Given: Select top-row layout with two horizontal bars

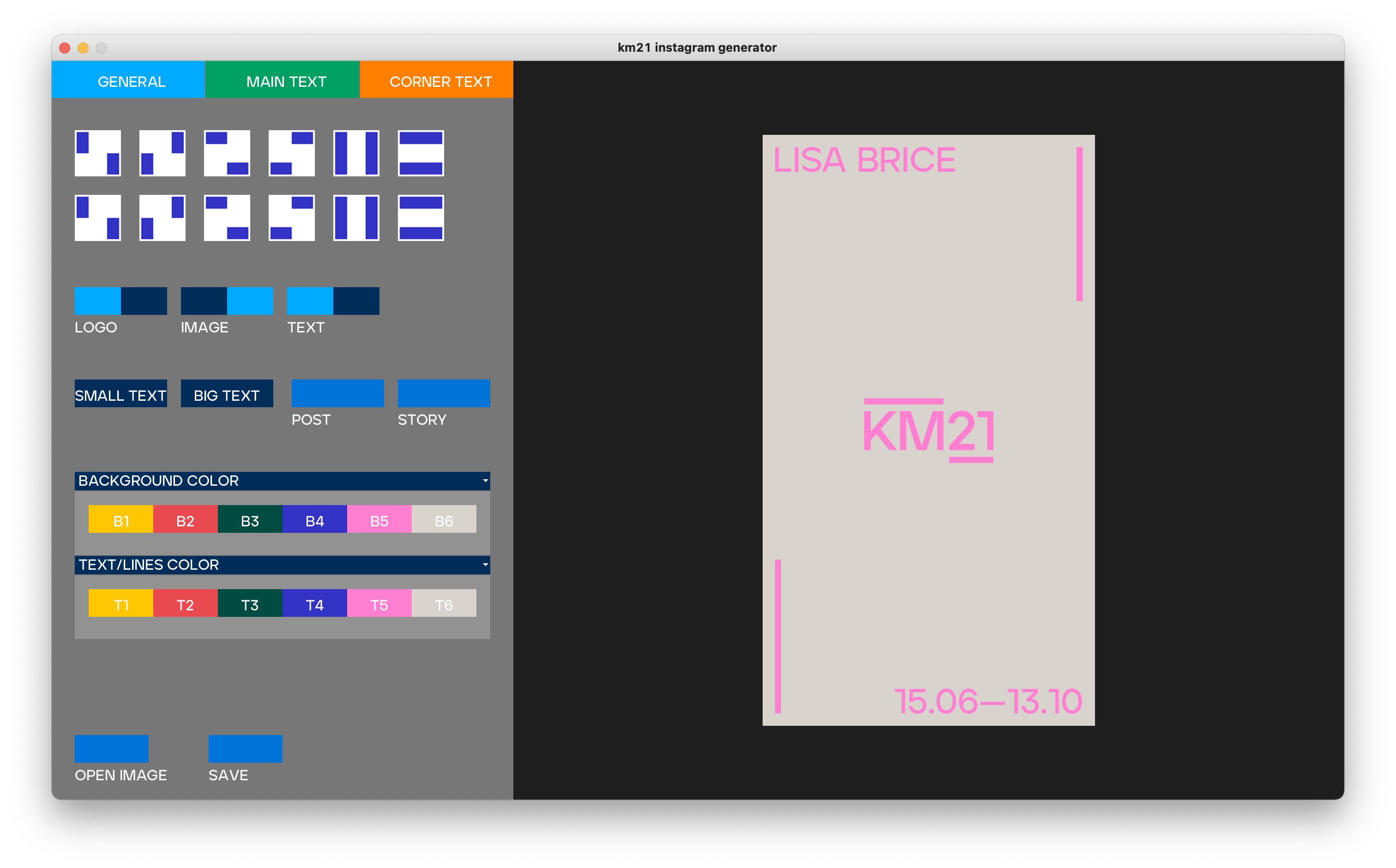Looking at the screenshot, I should click(x=421, y=153).
